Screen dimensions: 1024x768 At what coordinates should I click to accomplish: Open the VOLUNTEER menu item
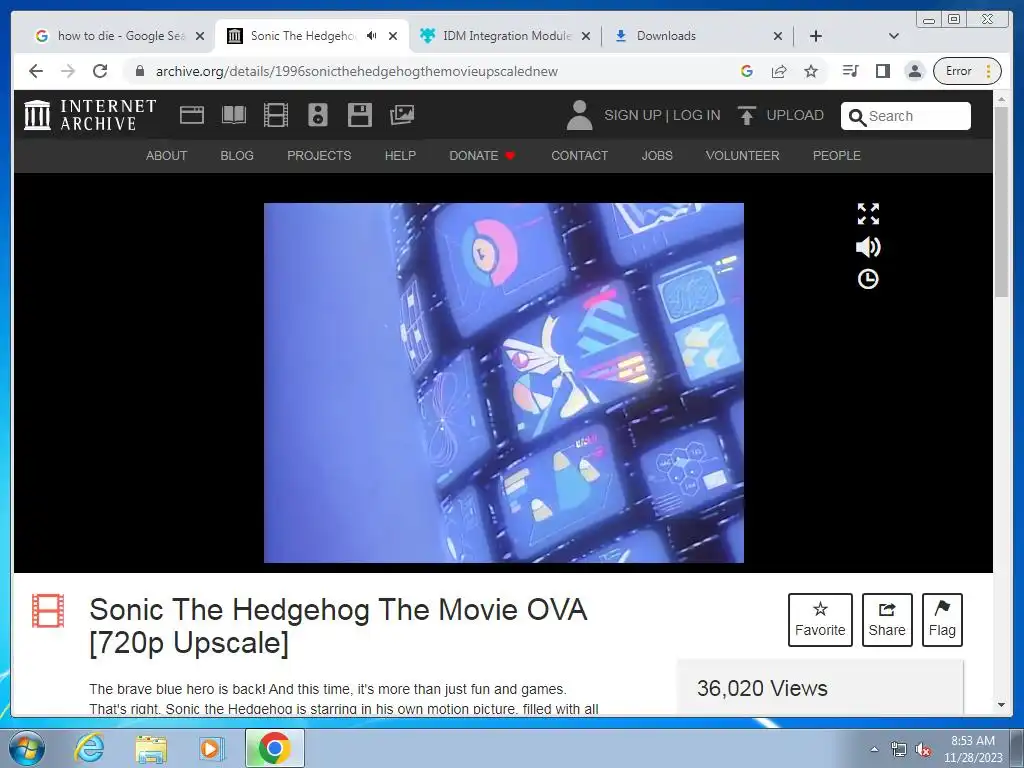pyautogui.click(x=743, y=155)
